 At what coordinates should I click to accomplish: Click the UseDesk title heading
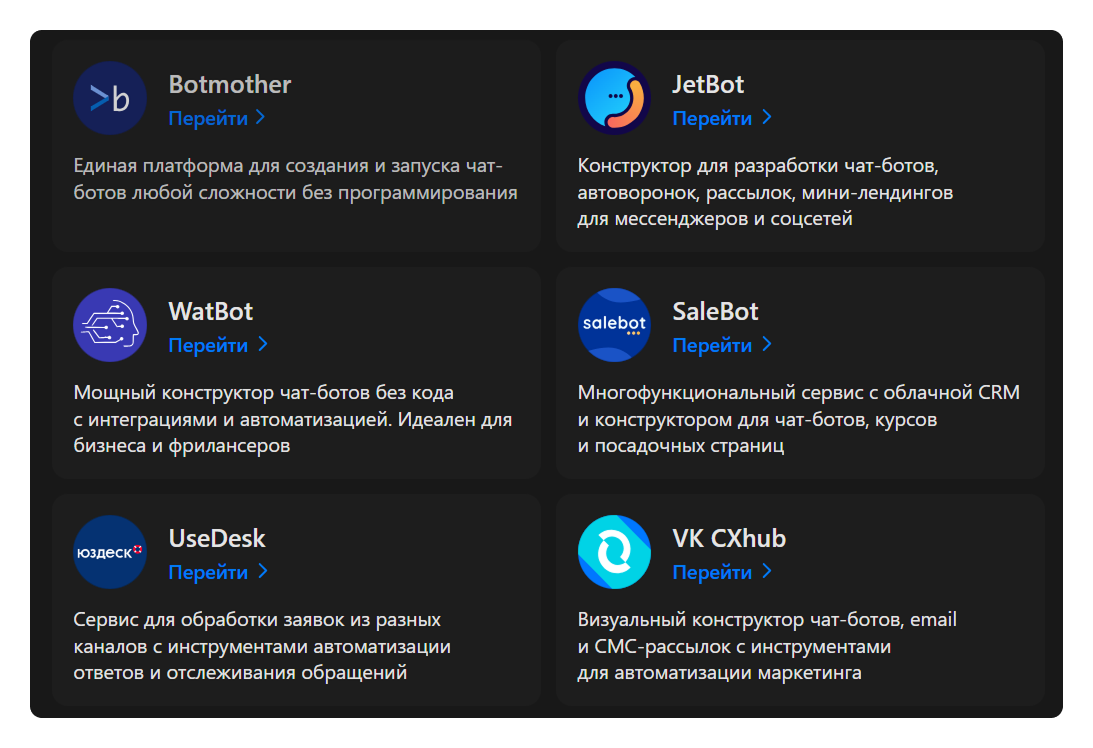pos(217,538)
